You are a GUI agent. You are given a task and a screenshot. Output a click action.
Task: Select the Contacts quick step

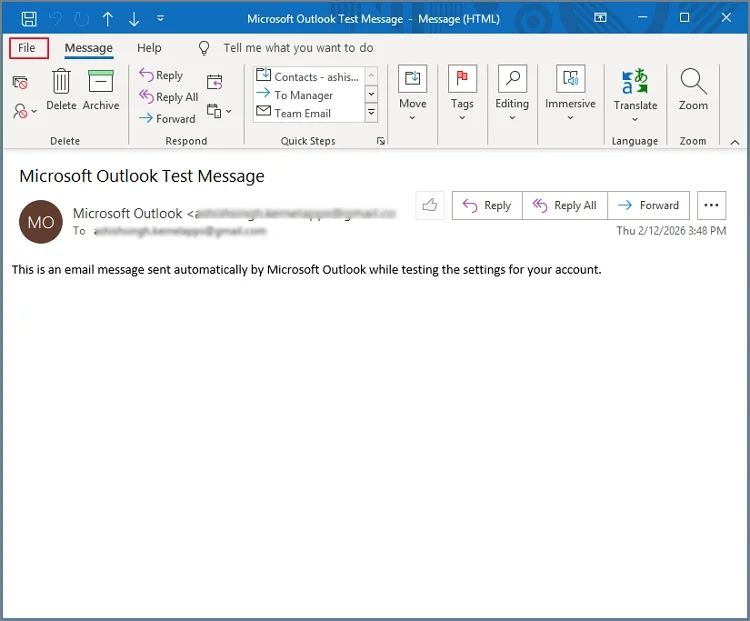(309, 77)
